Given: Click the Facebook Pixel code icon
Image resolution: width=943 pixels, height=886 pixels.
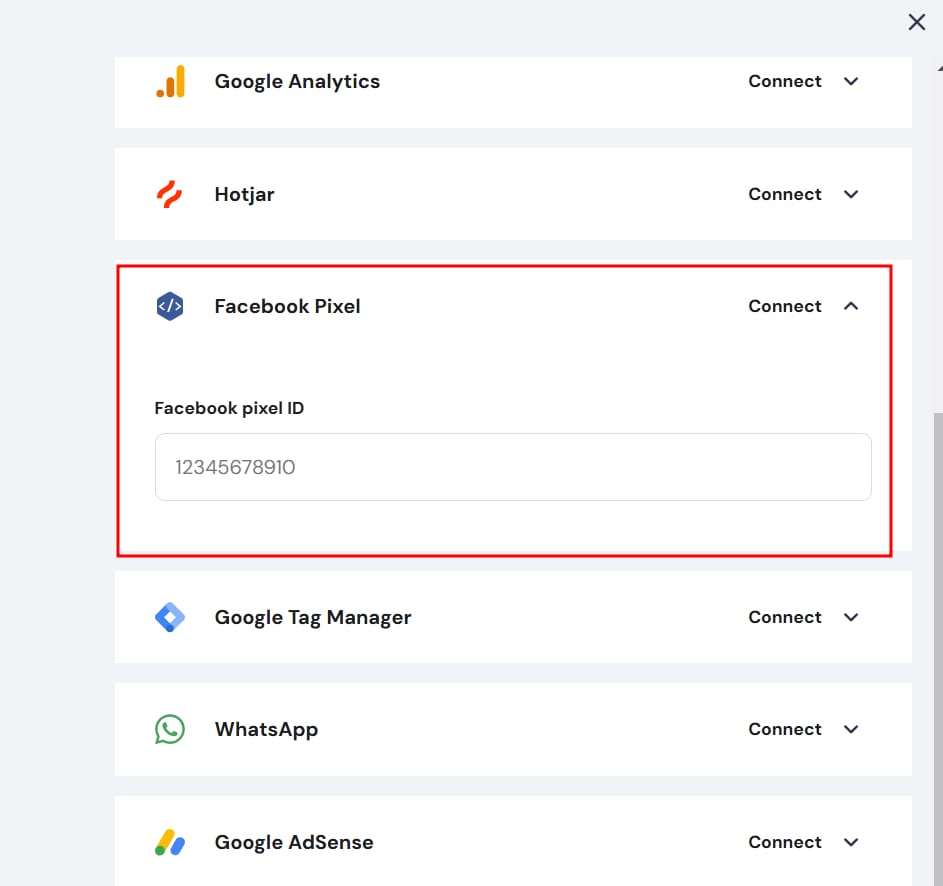Looking at the screenshot, I should (x=170, y=306).
